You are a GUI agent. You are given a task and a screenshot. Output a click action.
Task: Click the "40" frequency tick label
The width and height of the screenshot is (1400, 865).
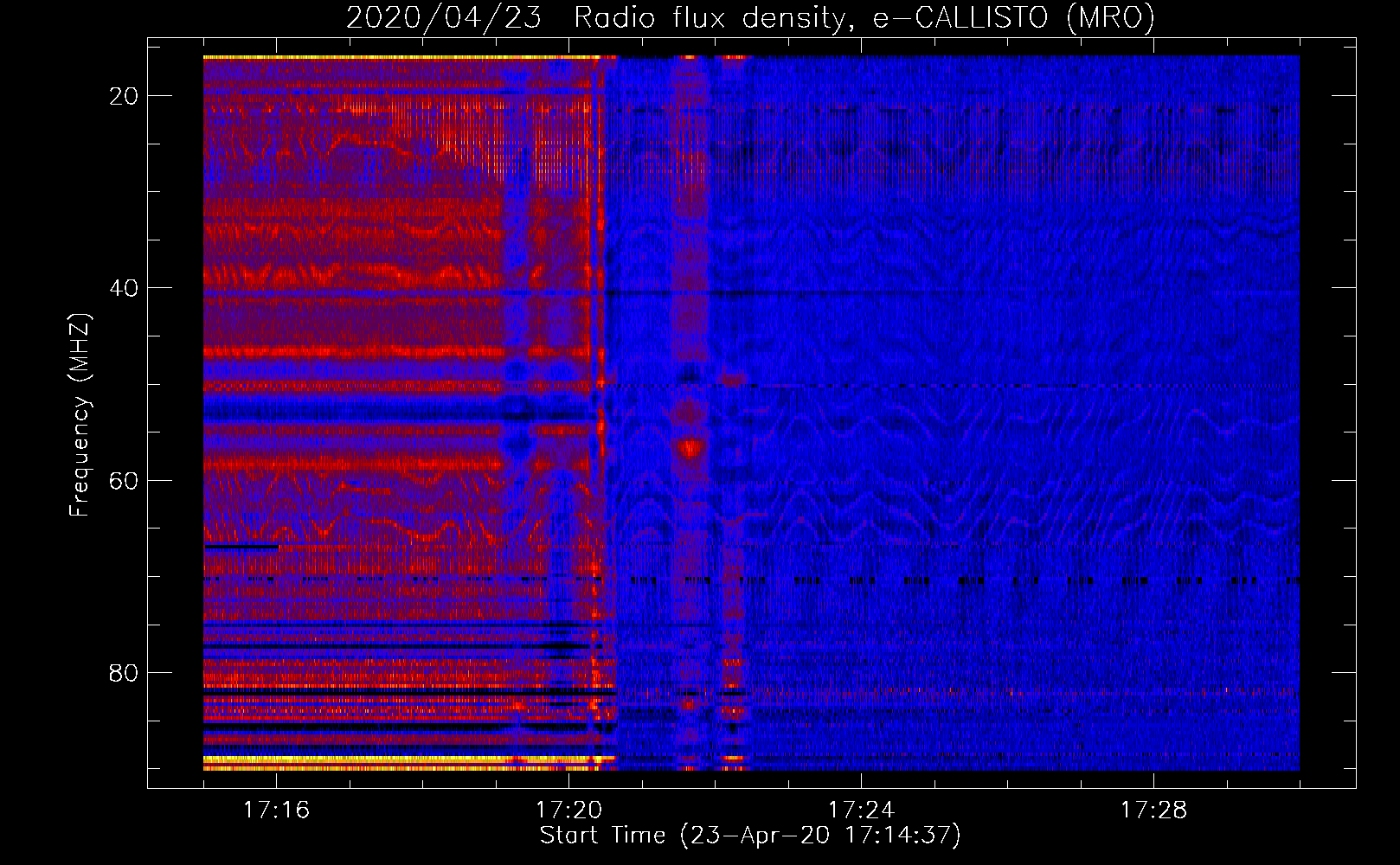pyautogui.click(x=124, y=288)
